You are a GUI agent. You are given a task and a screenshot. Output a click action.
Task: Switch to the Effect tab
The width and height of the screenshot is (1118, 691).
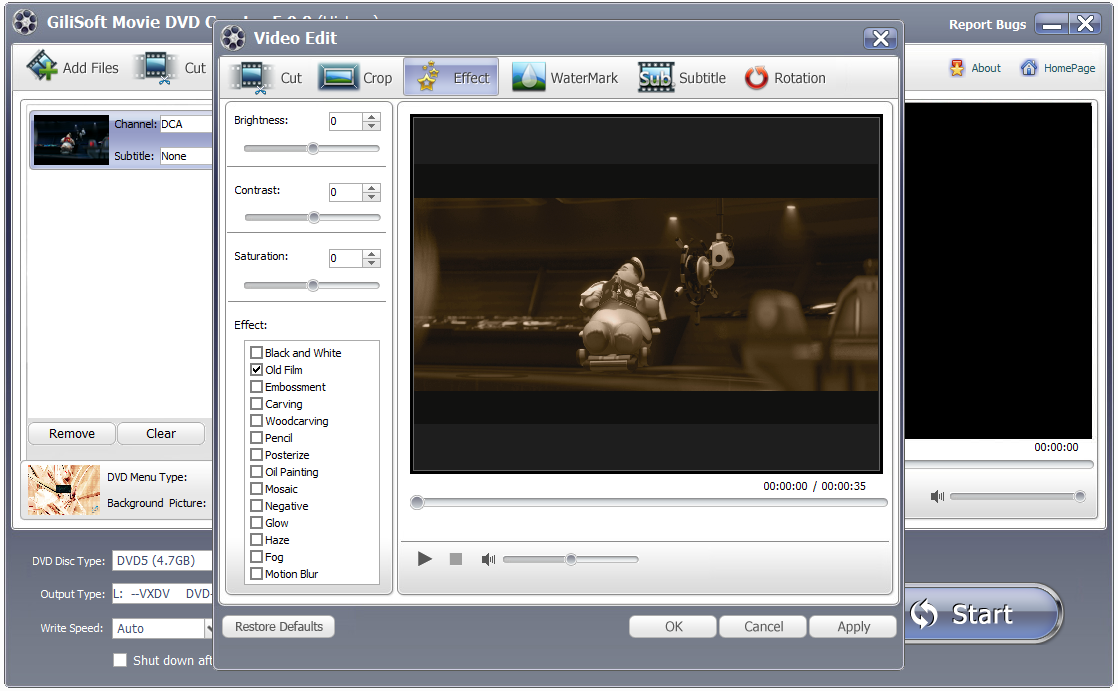point(451,78)
